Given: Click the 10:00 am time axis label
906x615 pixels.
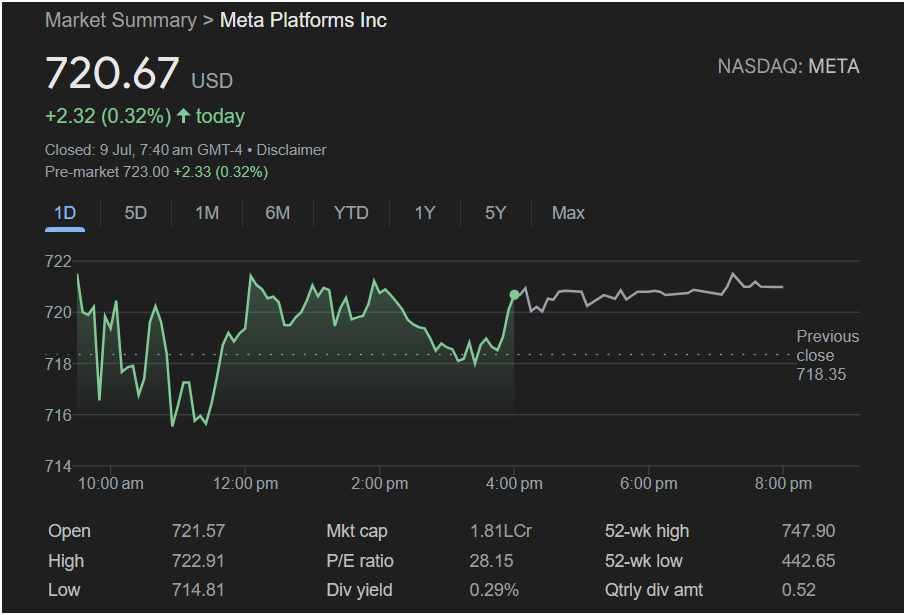Looking at the screenshot, I should coord(110,484).
